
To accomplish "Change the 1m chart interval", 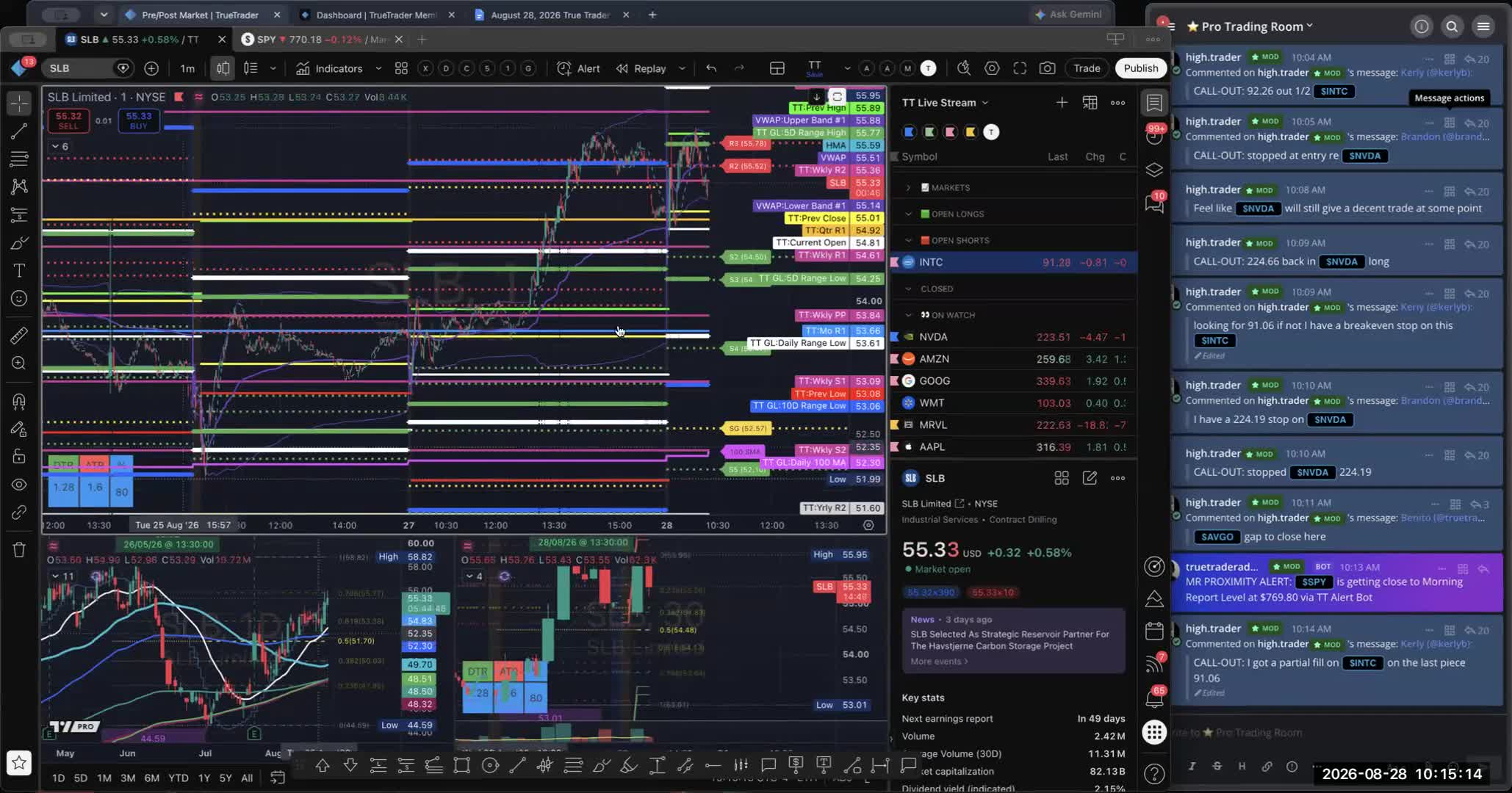I will (x=187, y=68).
